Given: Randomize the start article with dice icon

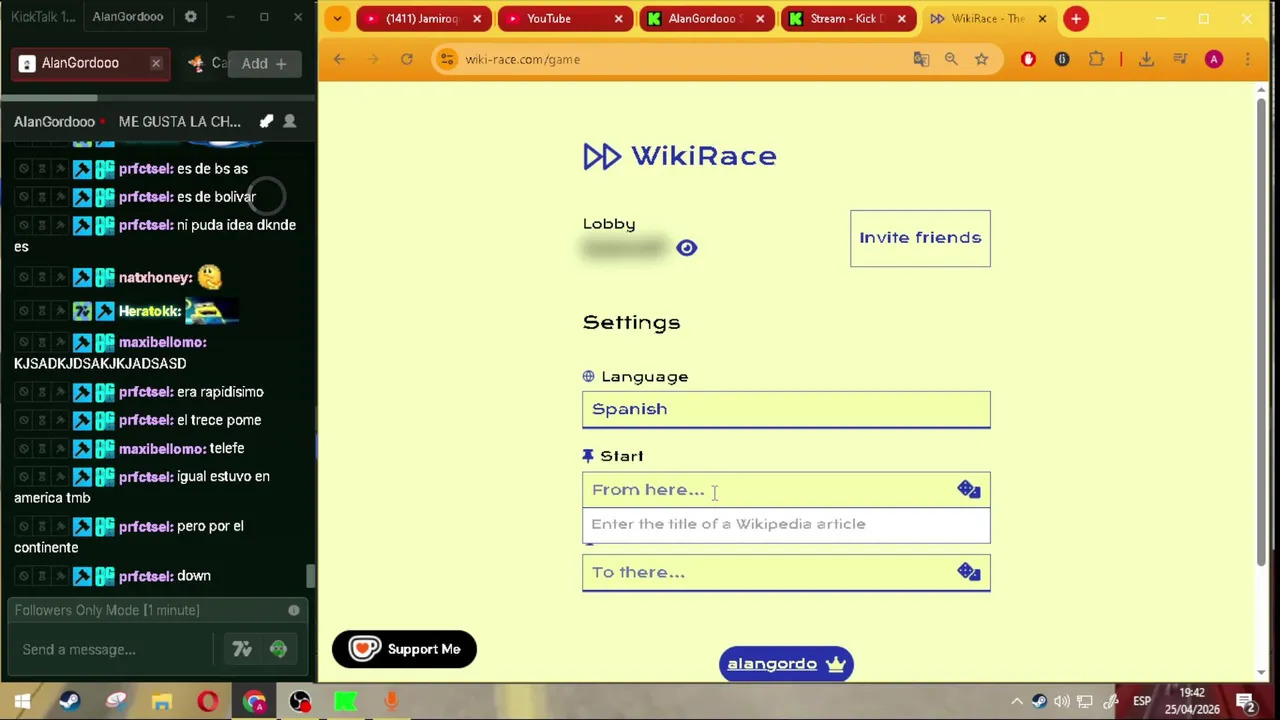Looking at the screenshot, I should 968,490.
